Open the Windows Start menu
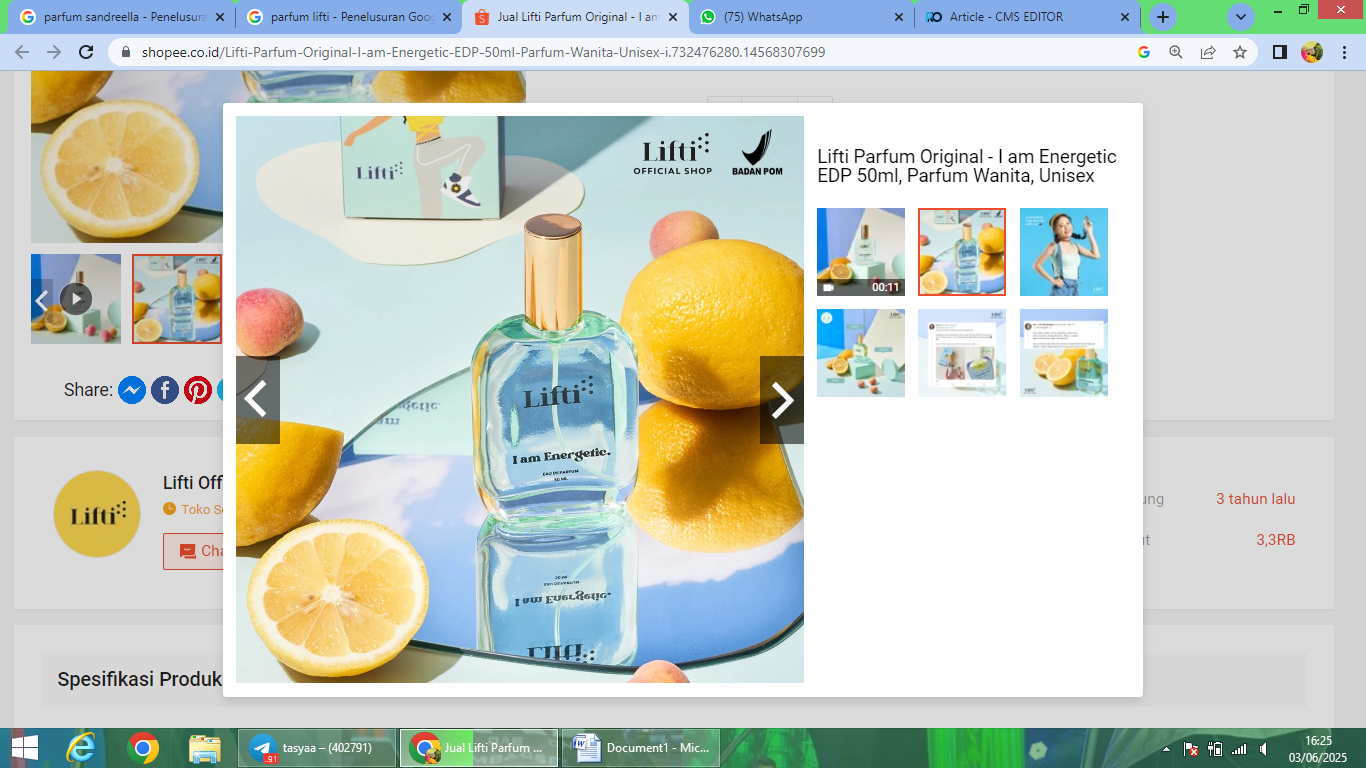 point(24,748)
